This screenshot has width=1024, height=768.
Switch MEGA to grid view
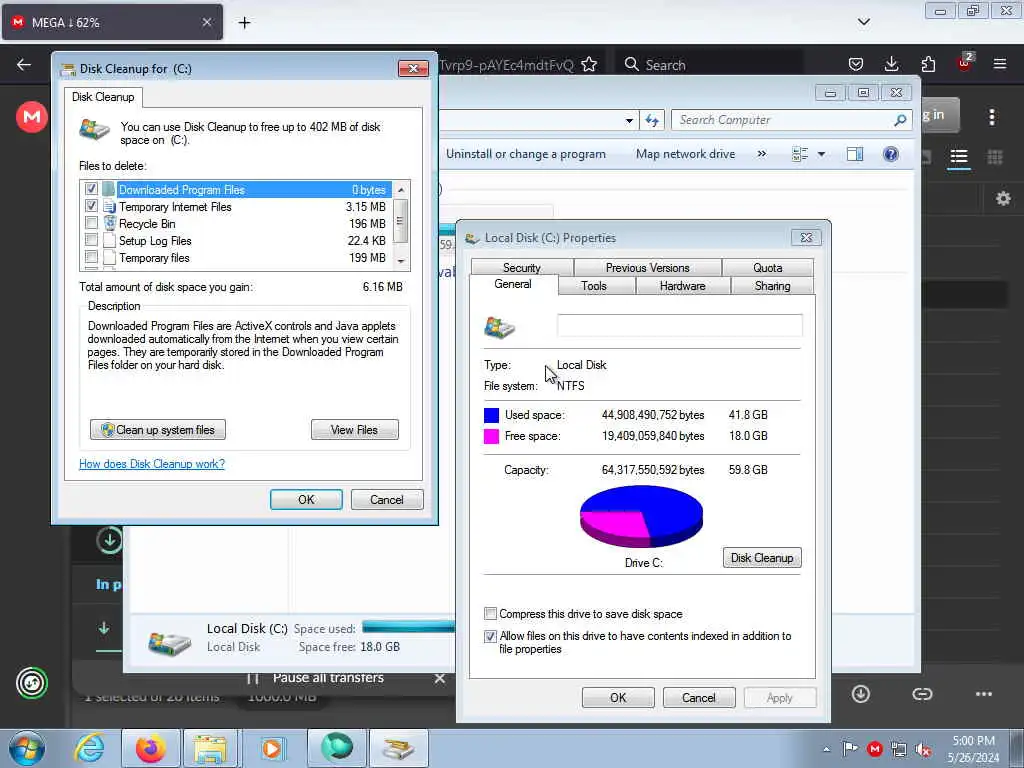(x=995, y=157)
